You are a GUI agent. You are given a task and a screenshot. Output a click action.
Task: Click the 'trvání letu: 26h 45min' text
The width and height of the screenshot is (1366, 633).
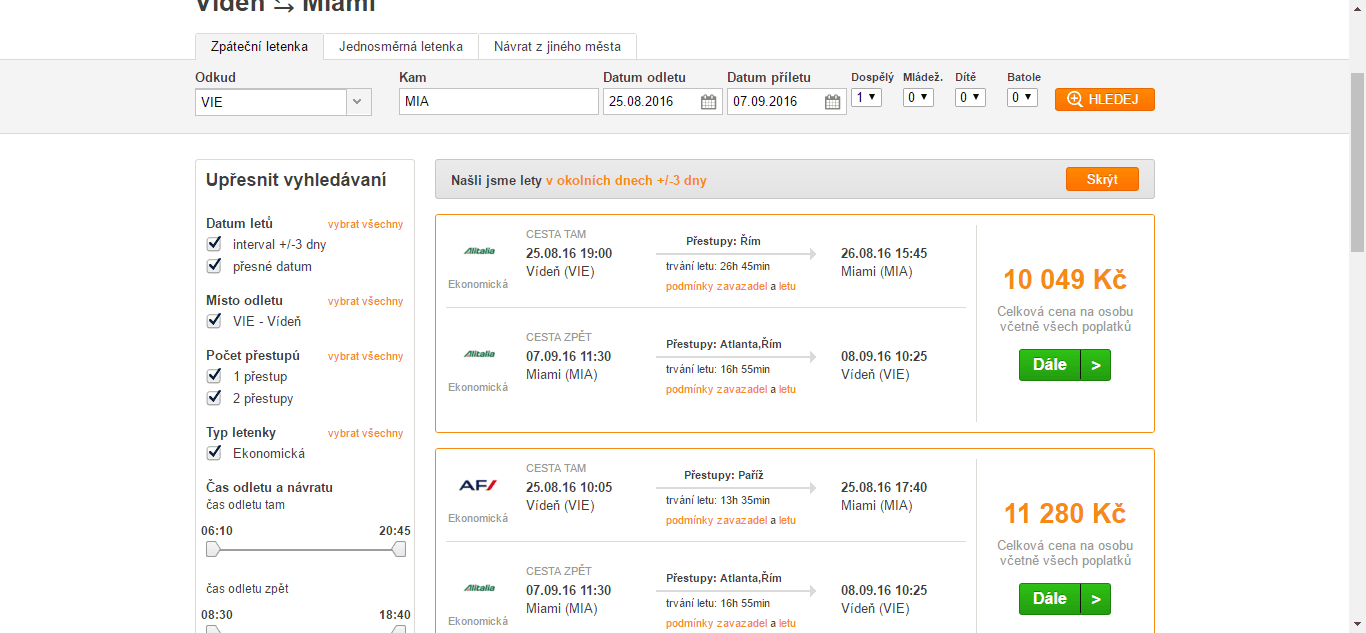718,266
